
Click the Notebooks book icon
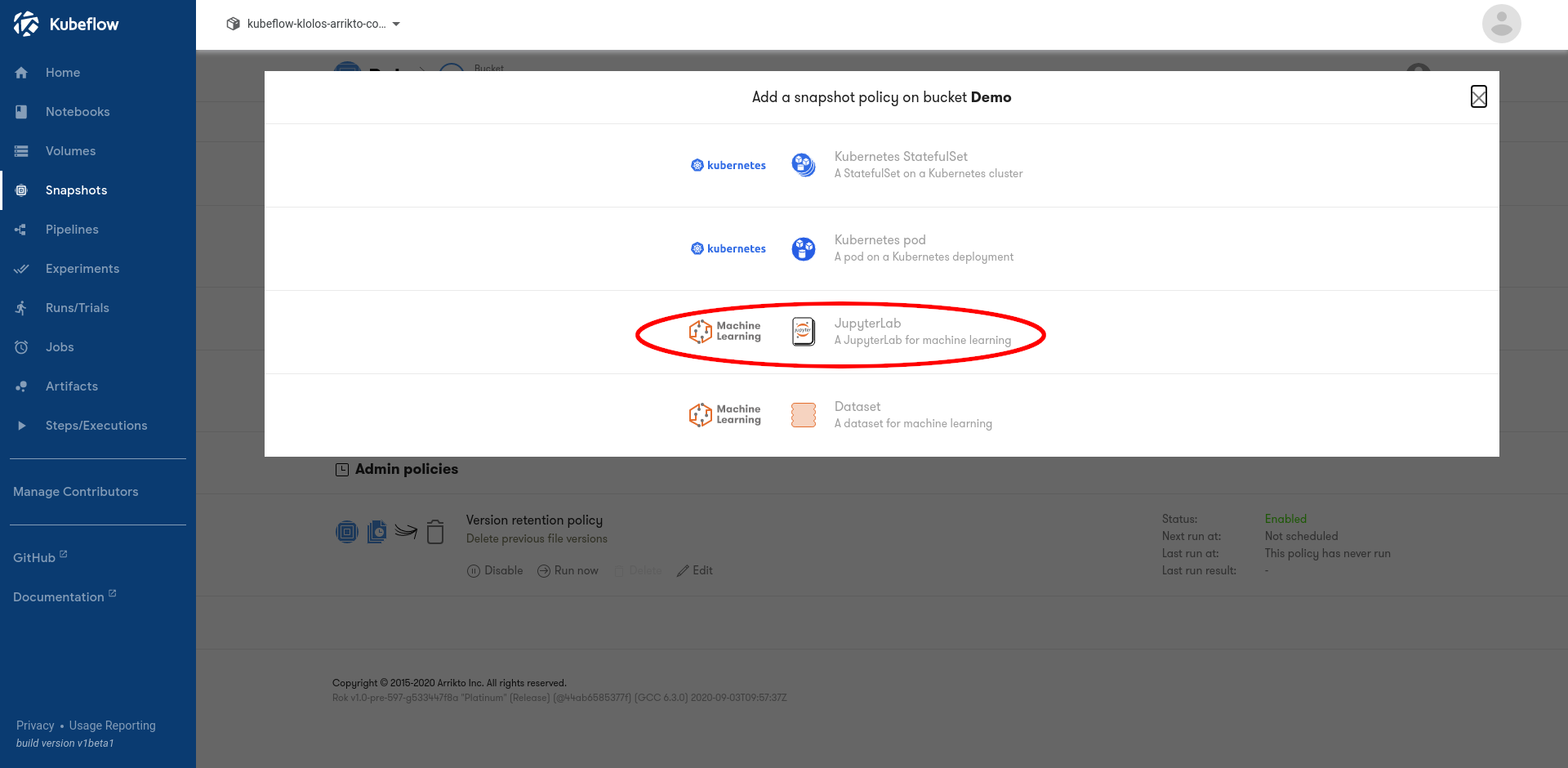coord(21,112)
